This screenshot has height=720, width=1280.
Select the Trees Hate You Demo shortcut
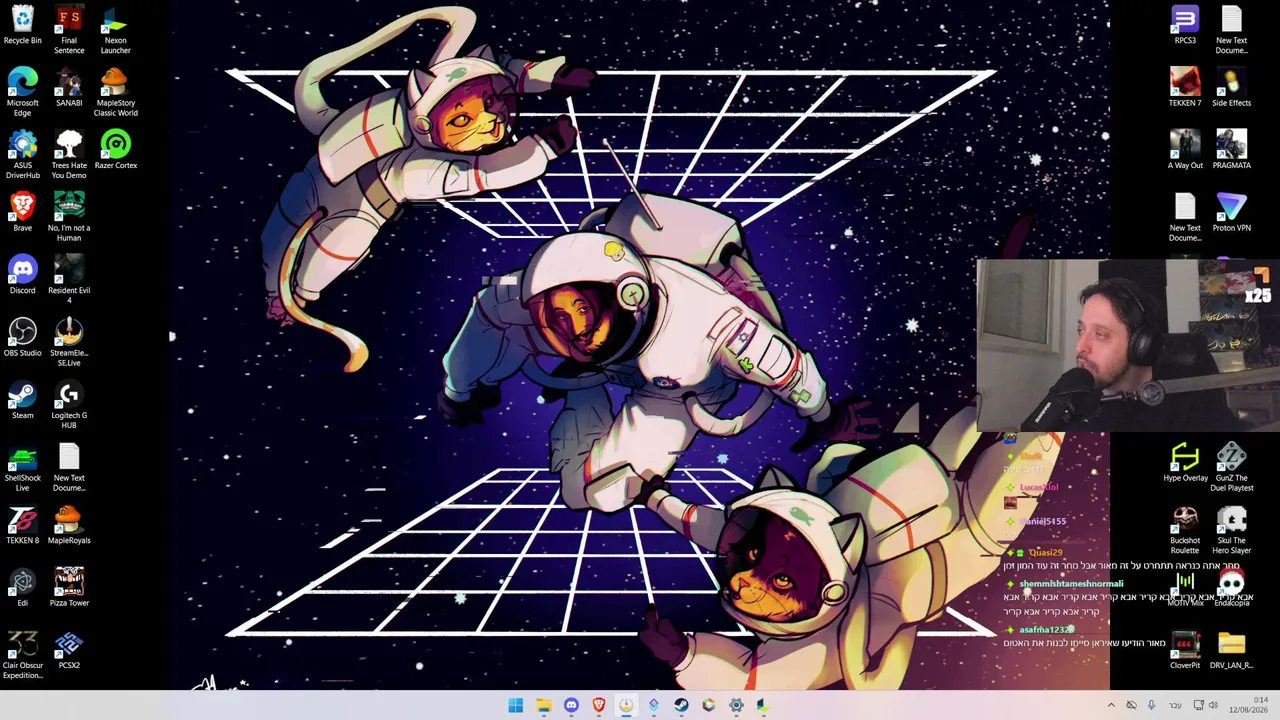click(69, 155)
